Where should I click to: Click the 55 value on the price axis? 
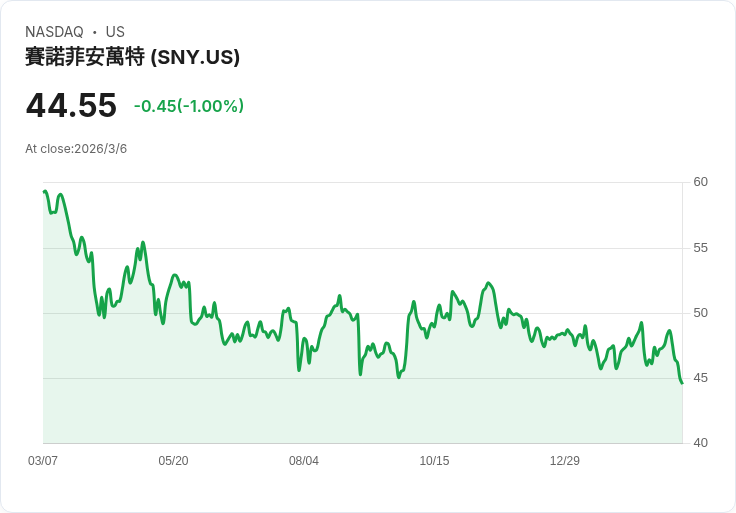[700, 247]
